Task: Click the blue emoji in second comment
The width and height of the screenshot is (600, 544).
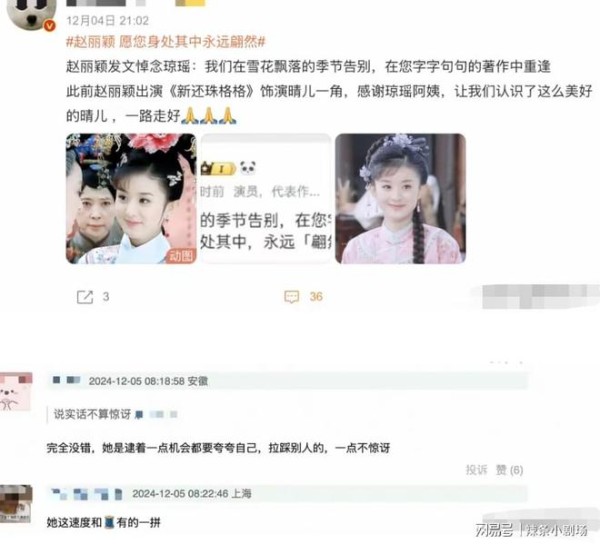Action: coord(109,522)
